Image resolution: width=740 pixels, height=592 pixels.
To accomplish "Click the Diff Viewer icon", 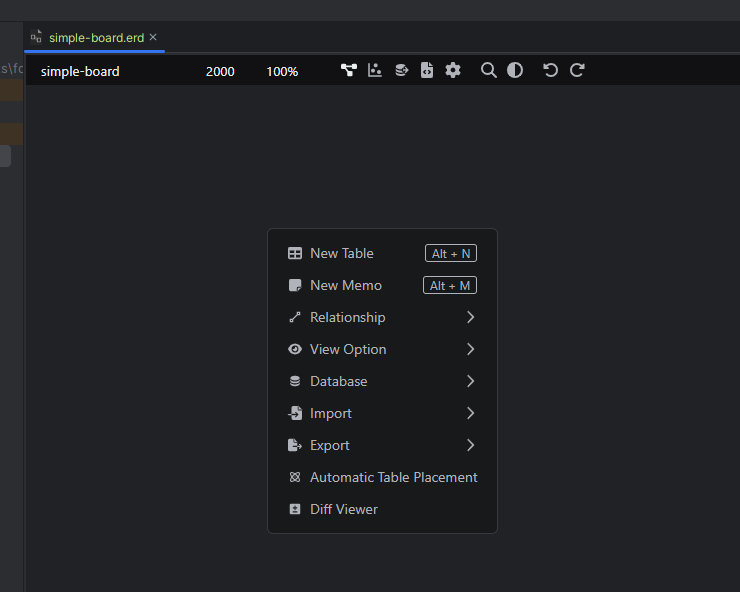I will pos(295,509).
